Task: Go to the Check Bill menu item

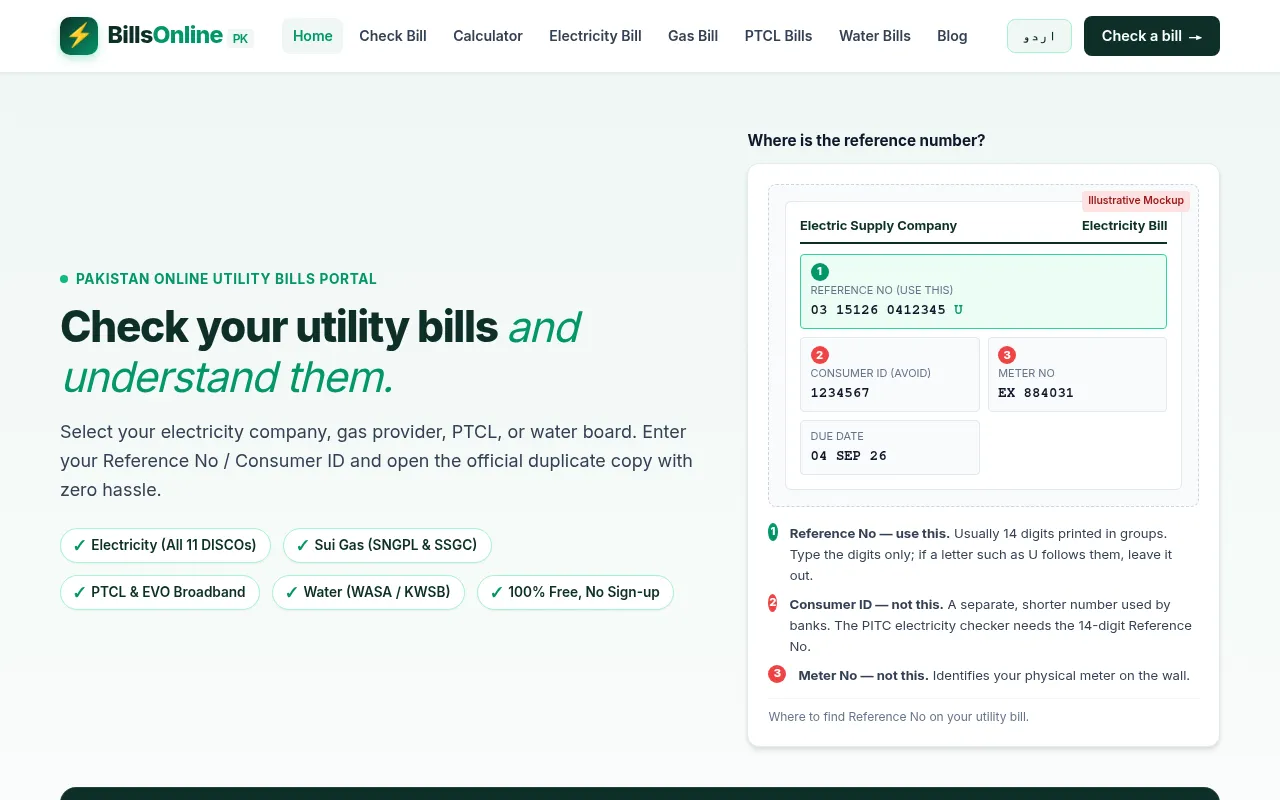Action: 393,36
